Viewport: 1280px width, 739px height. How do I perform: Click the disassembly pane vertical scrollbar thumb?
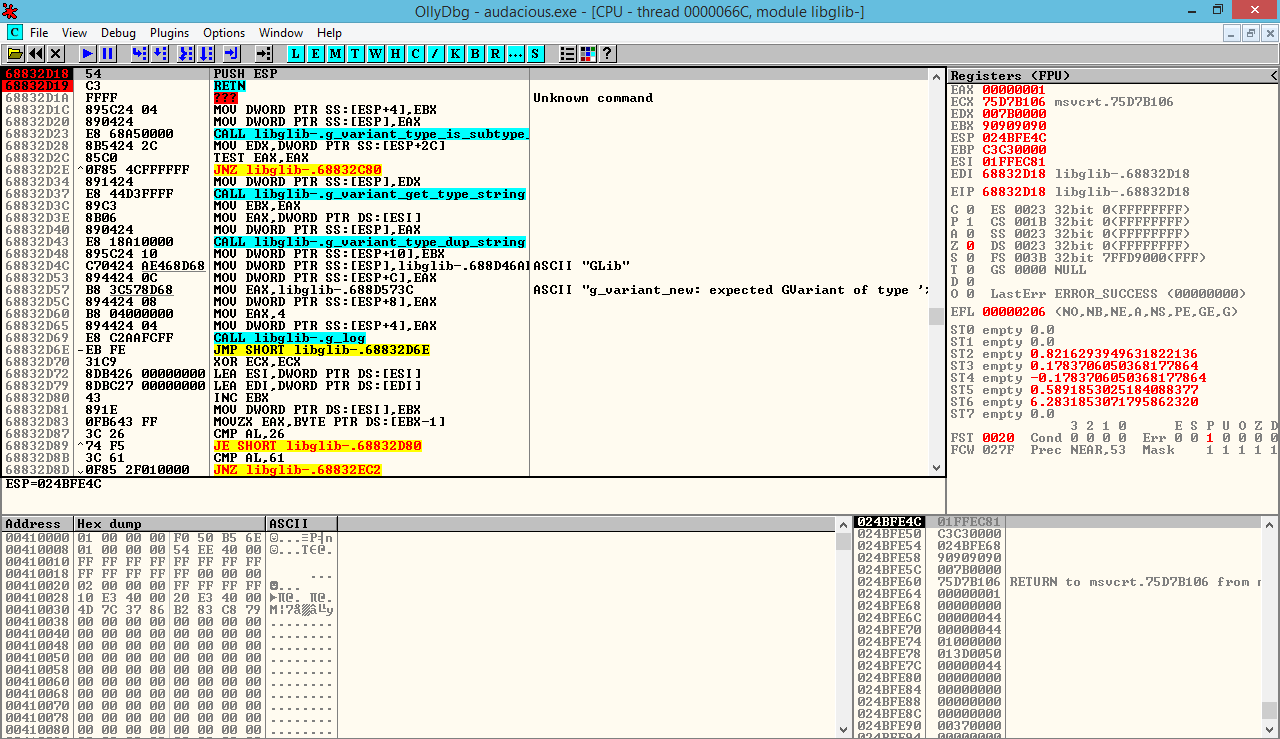936,316
